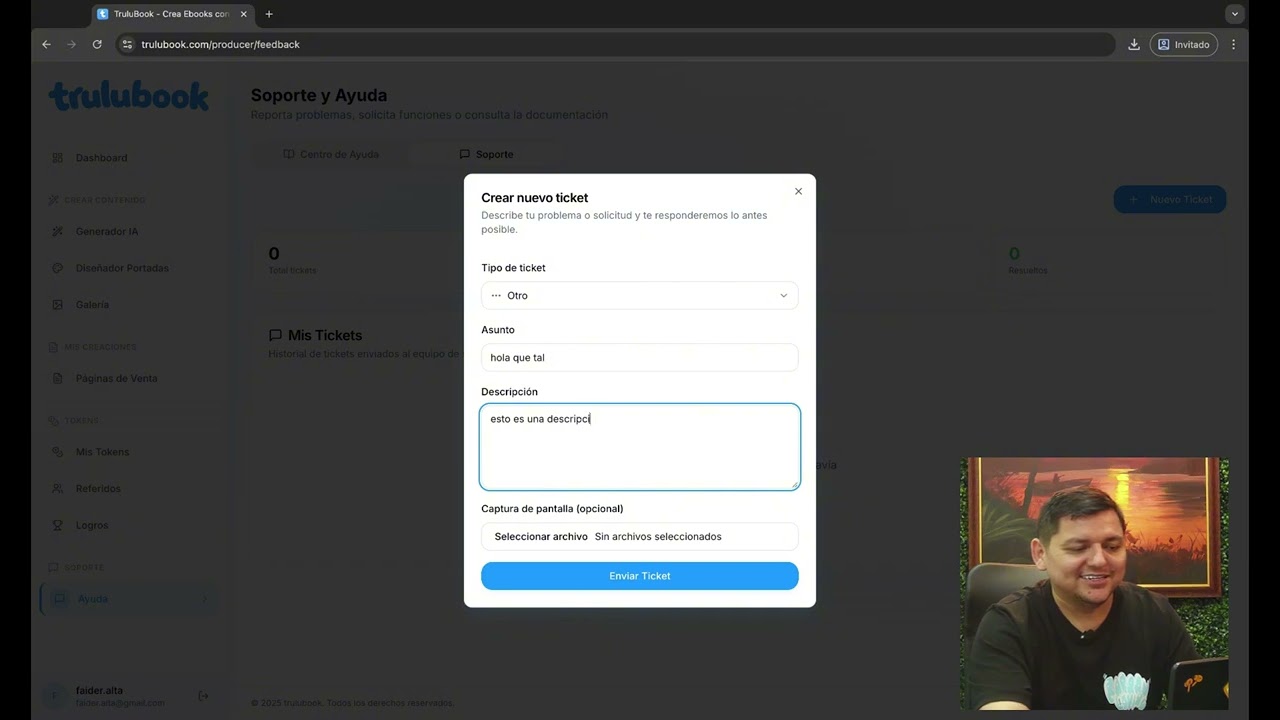
Task: Click the Mis Tokens icon
Action: (x=57, y=452)
